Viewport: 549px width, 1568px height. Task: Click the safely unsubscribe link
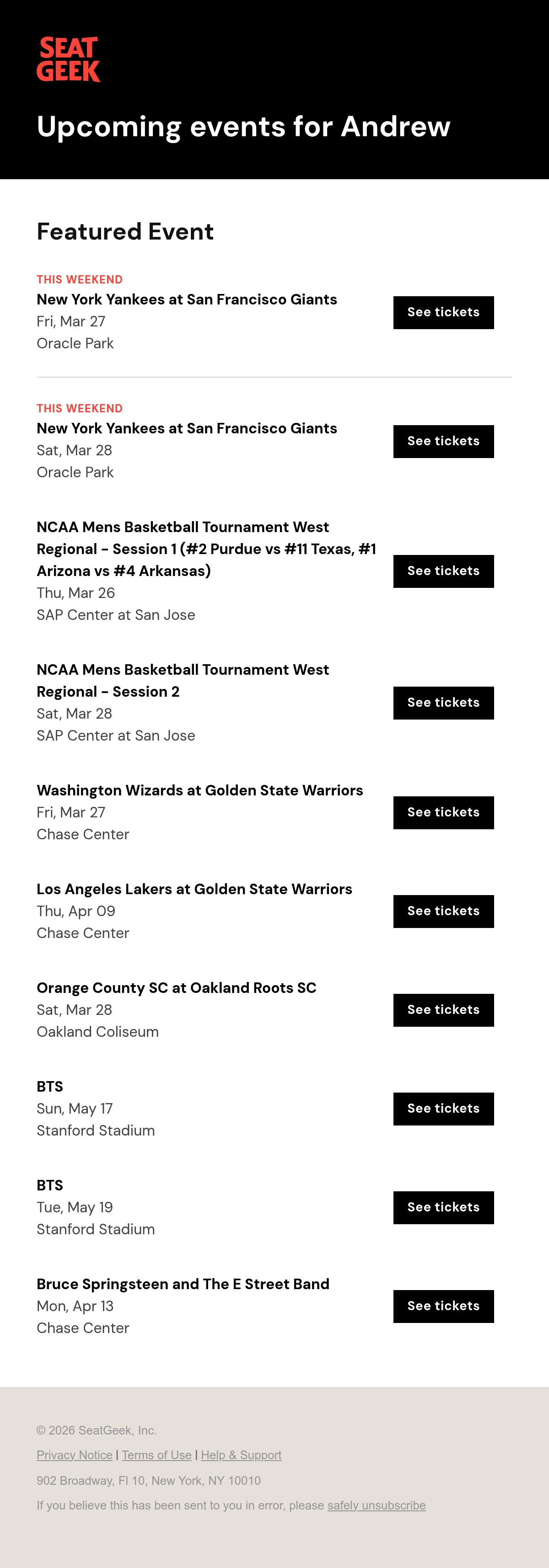pos(377,1505)
